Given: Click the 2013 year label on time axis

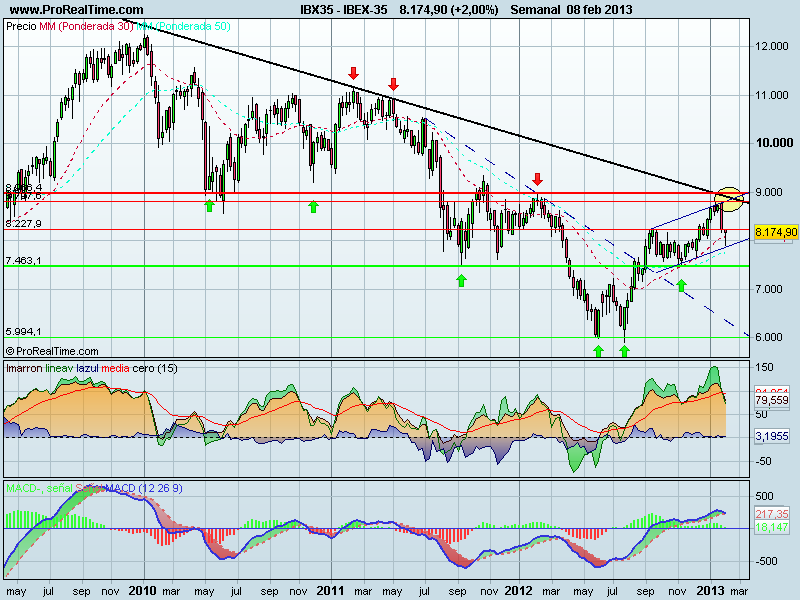Looking at the screenshot, I should [711, 591].
